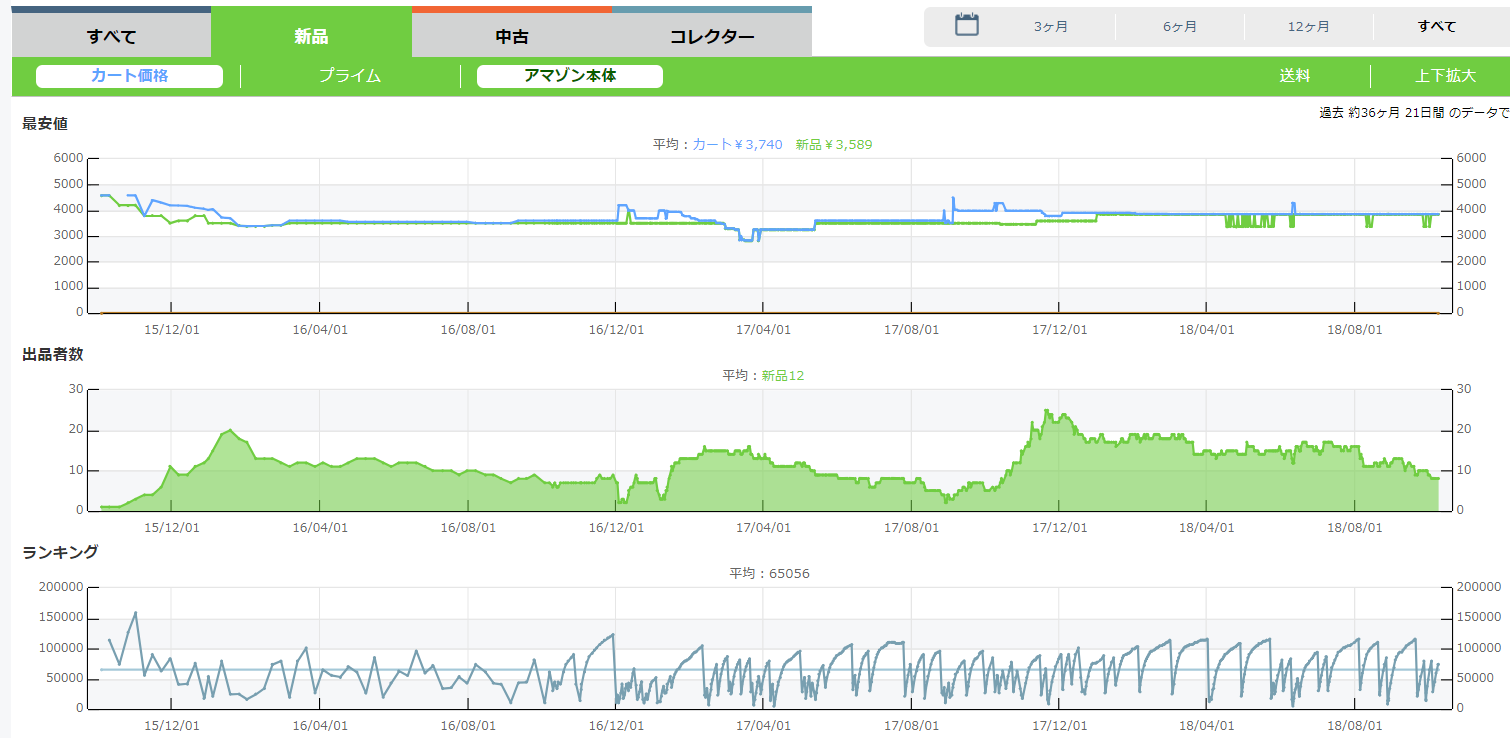Click the 17/04/01 marker on price chart axis

pyautogui.click(x=763, y=329)
